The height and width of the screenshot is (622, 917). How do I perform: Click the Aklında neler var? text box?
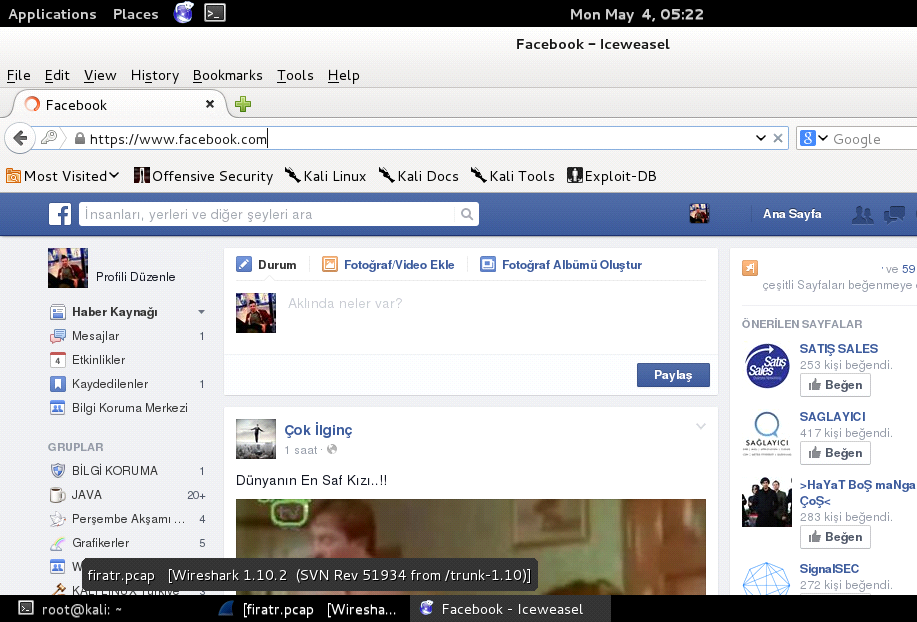click(x=496, y=313)
